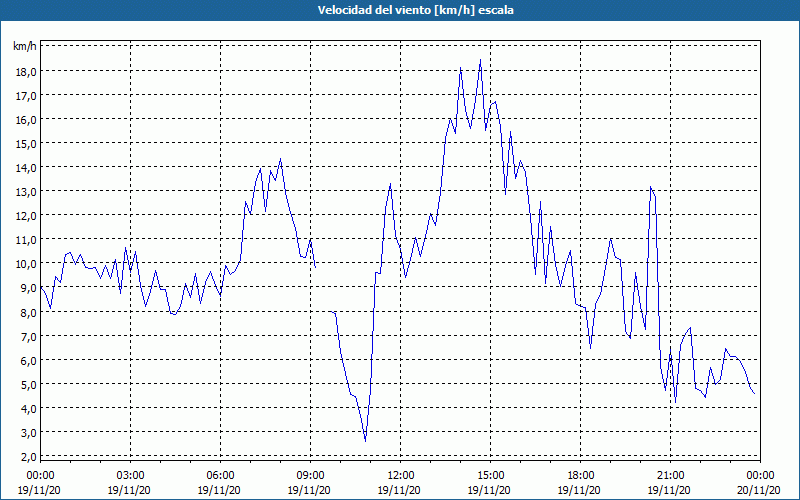Select the 18,0 y-axis value
The width and height of the screenshot is (800, 500).
coord(27,71)
